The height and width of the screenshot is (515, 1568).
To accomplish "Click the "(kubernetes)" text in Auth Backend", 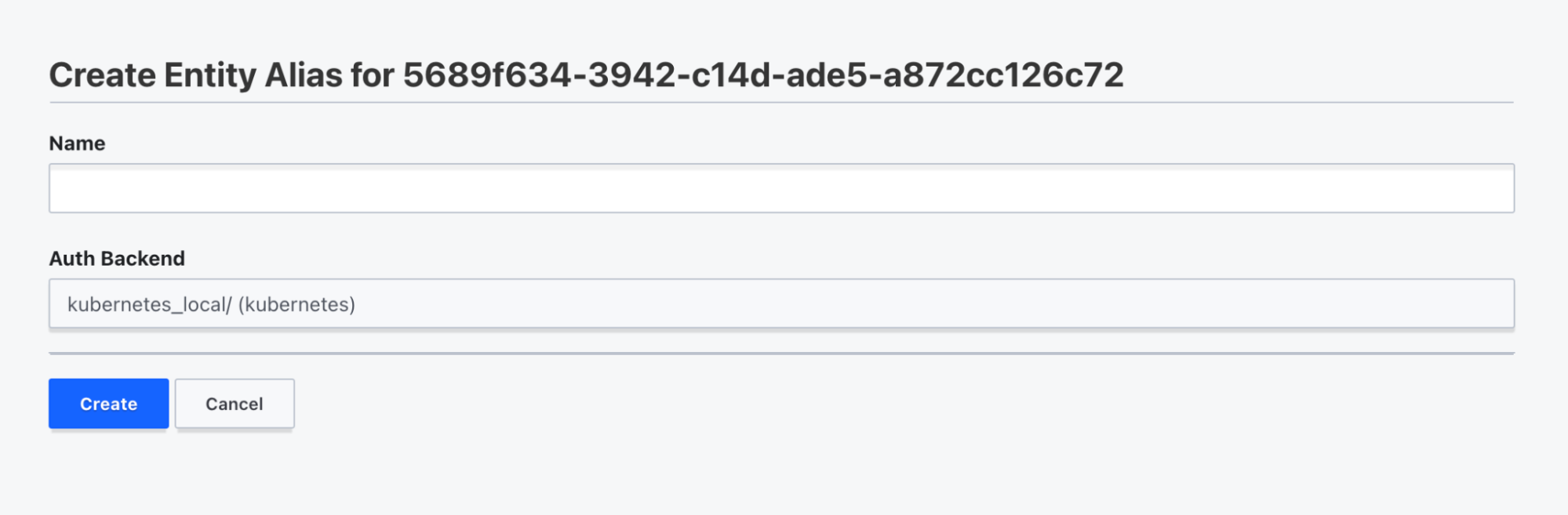I will (297, 304).
